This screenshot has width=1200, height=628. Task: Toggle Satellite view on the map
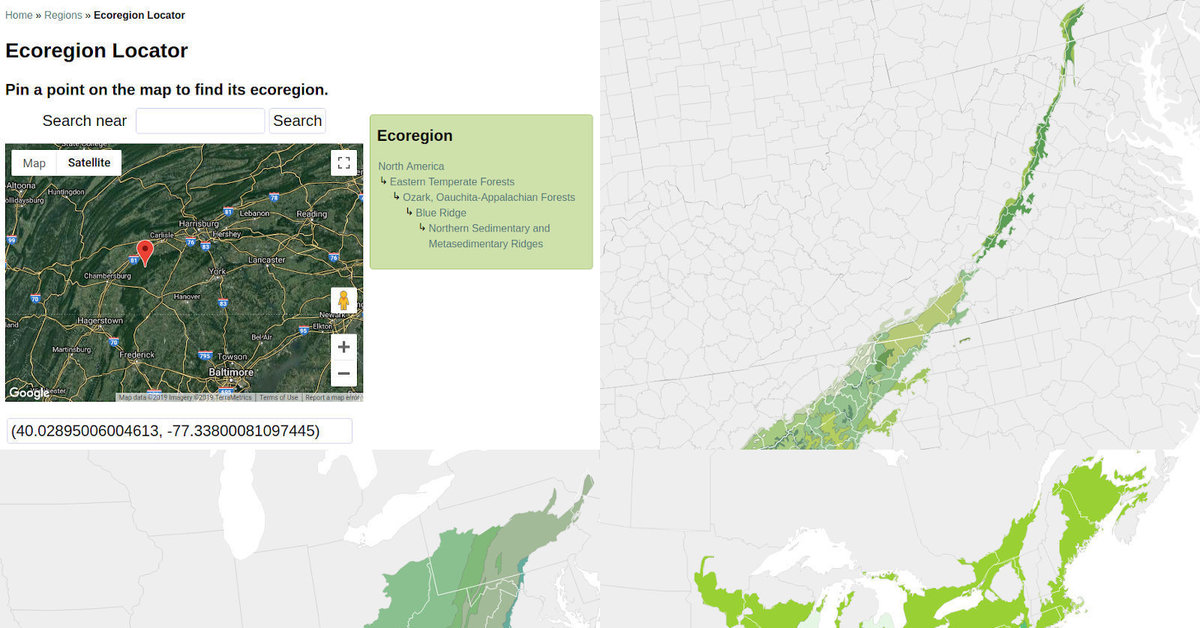(89, 162)
